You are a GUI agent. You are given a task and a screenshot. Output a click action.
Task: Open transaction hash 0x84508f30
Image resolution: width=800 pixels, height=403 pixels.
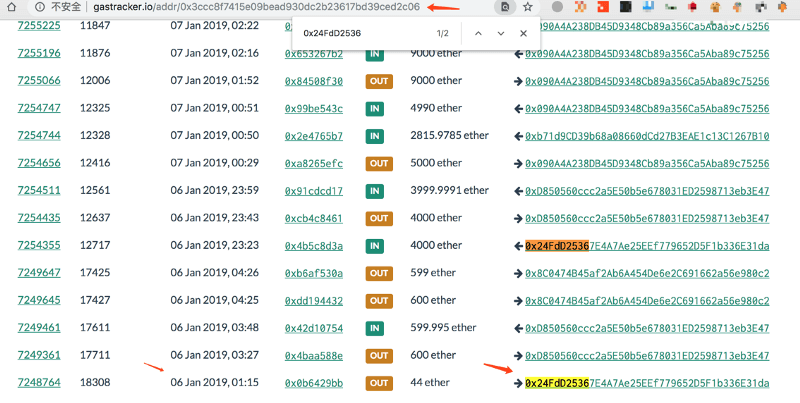314,81
